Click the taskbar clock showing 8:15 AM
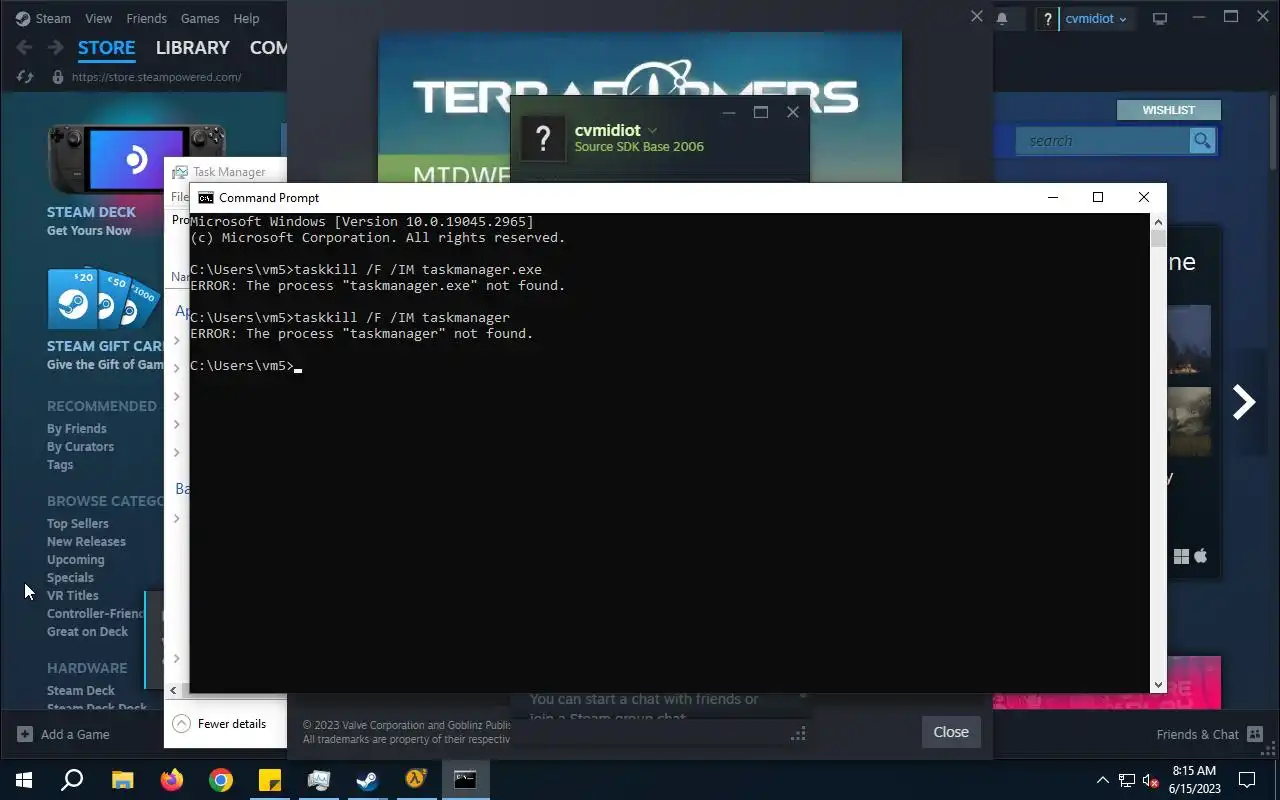 1194,780
